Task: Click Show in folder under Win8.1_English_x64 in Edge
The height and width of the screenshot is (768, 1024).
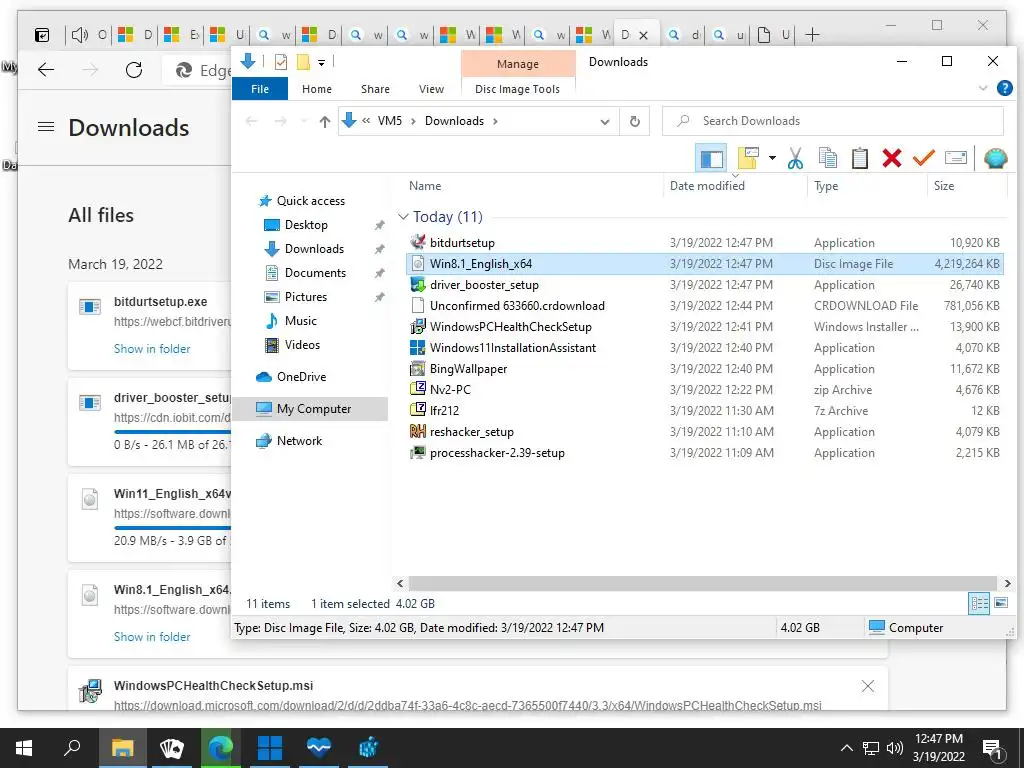Action: point(152,637)
